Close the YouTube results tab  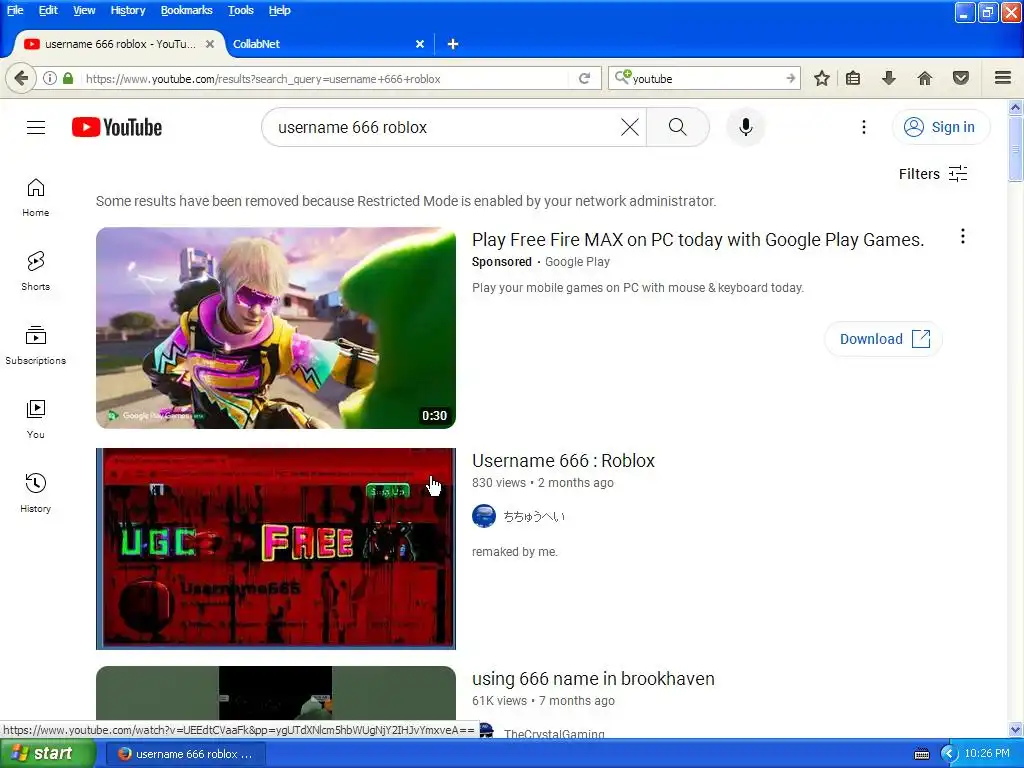[210, 44]
